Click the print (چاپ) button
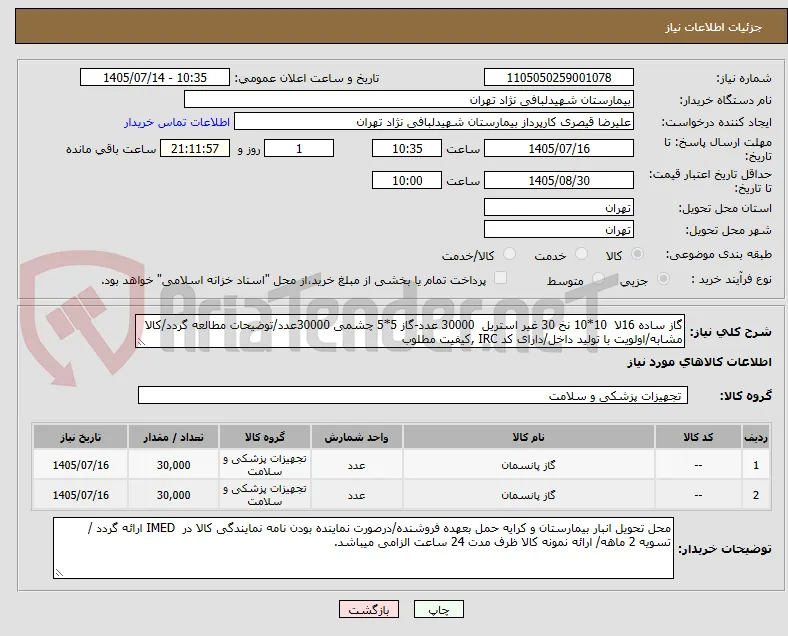The height and width of the screenshot is (636, 788). pos(439,610)
